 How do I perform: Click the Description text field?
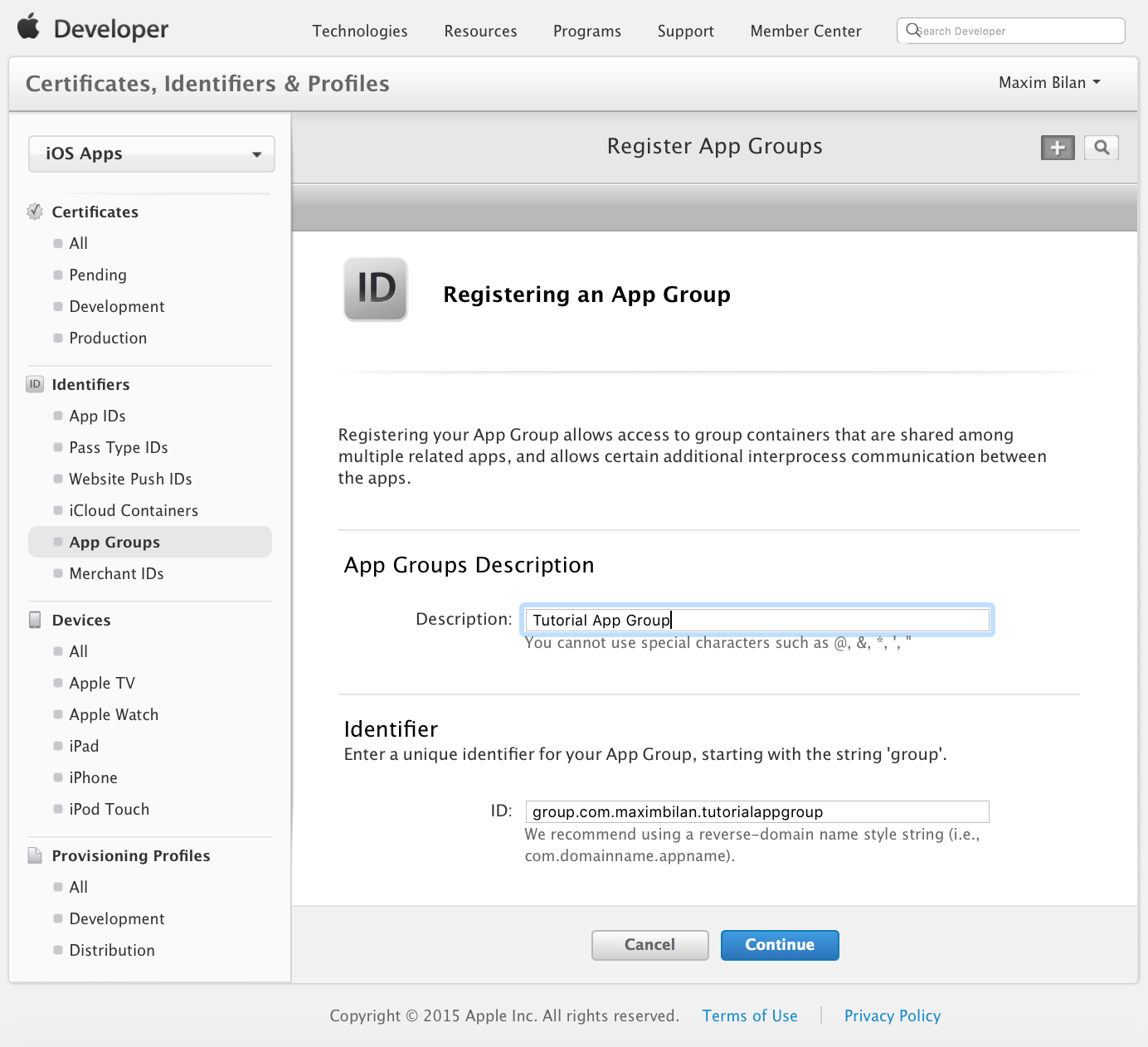(x=756, y=619)
